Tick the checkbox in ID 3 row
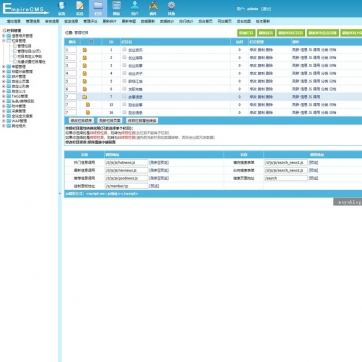The width and height of the screenshot is (362, 362). pos(124,65)
